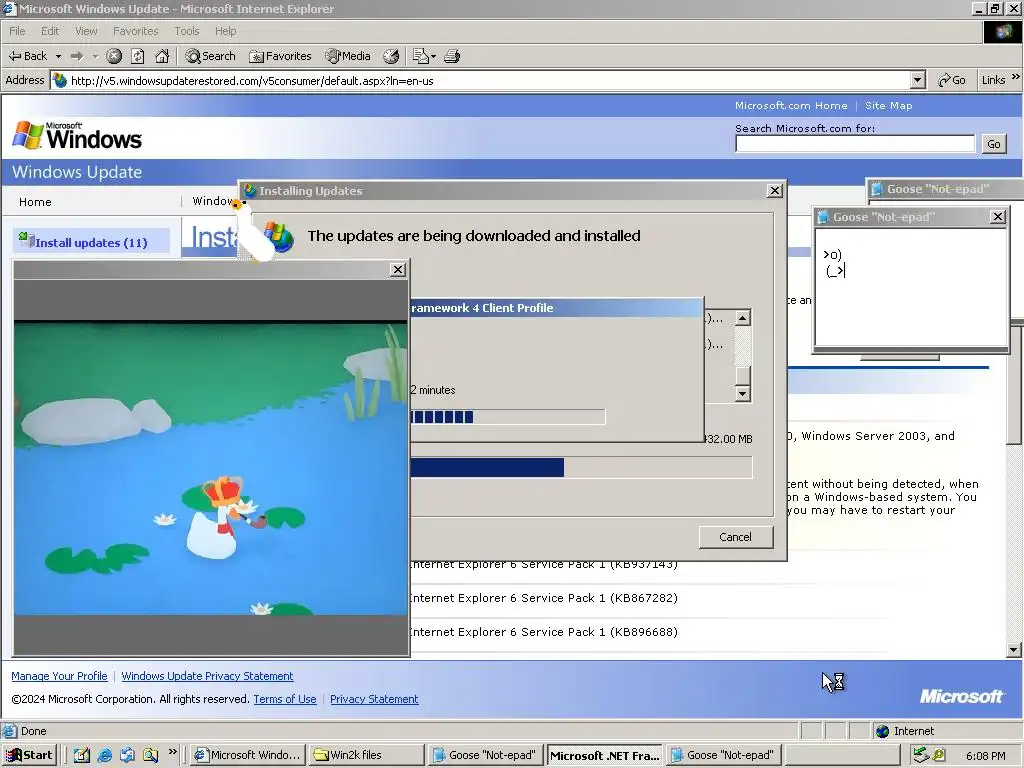
Task: Launch Internet Explorer from quick launch
Action: pos(104,755)
